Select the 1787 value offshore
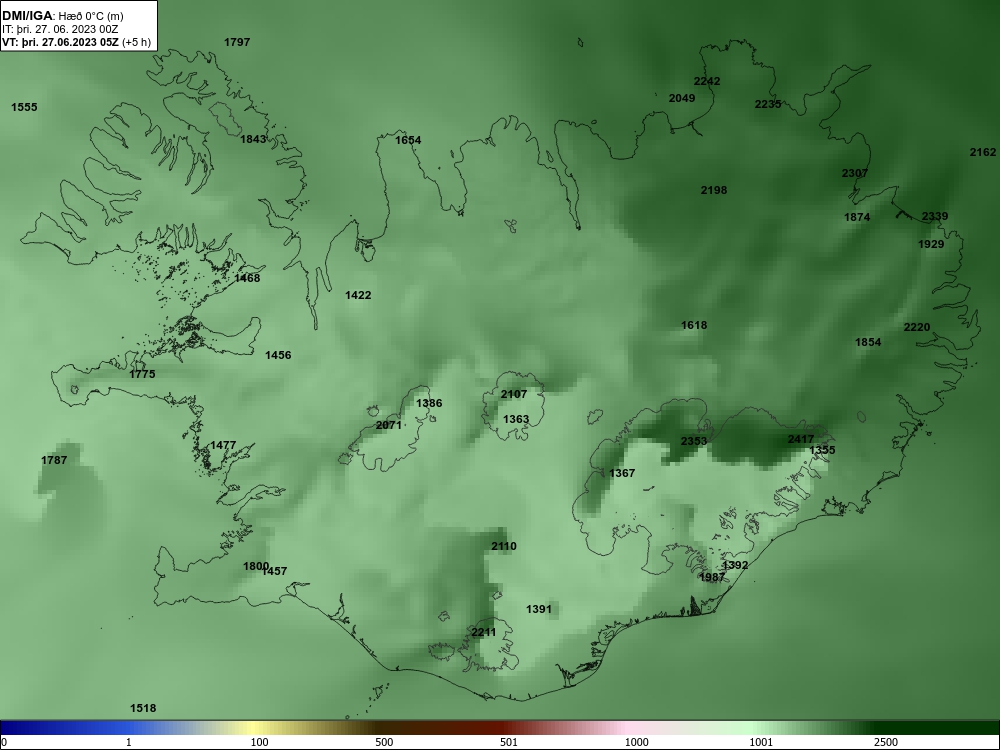Screen dimensions: 1000x750 [54, 460]
